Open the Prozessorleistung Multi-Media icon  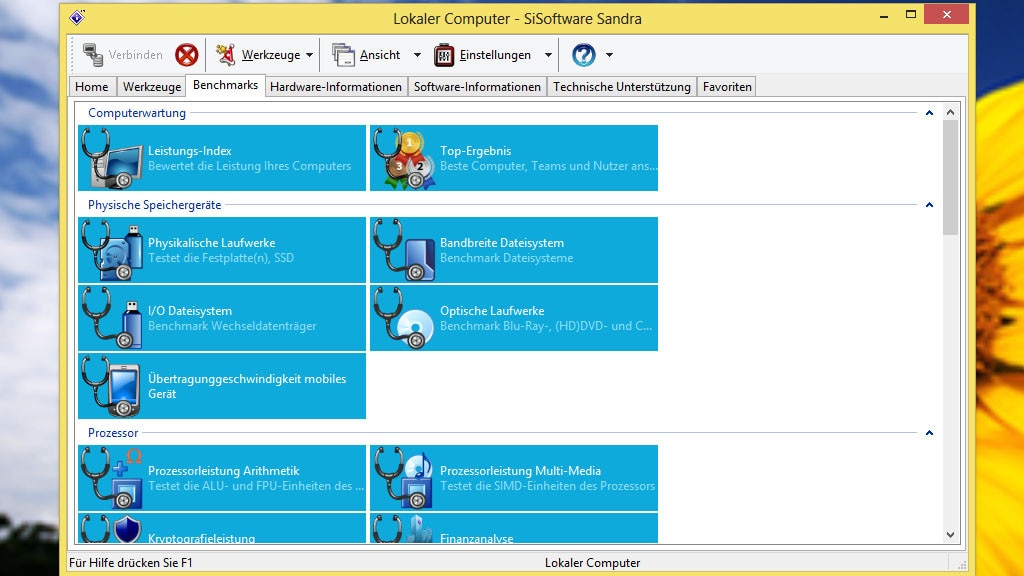[x=404, y=478]
